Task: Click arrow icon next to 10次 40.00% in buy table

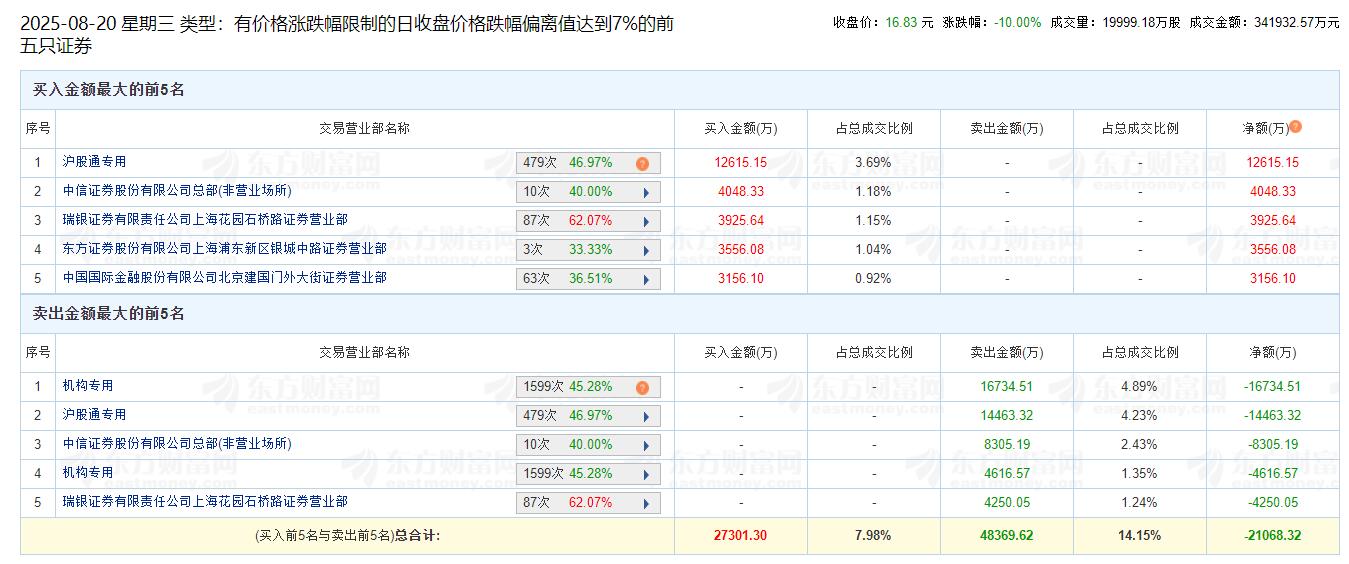Action: (x=646, y=192)
